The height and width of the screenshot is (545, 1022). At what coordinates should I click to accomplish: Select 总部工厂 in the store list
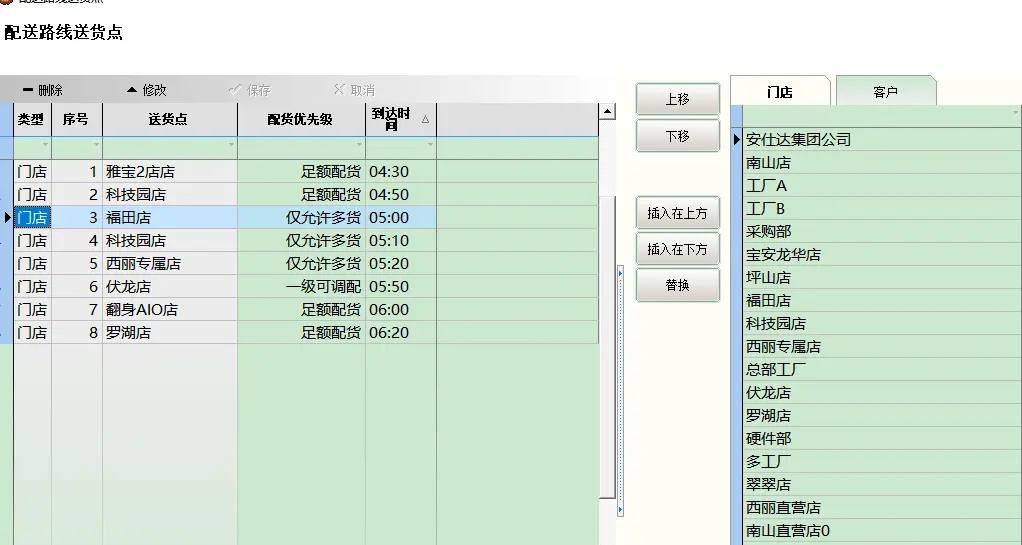883,370
